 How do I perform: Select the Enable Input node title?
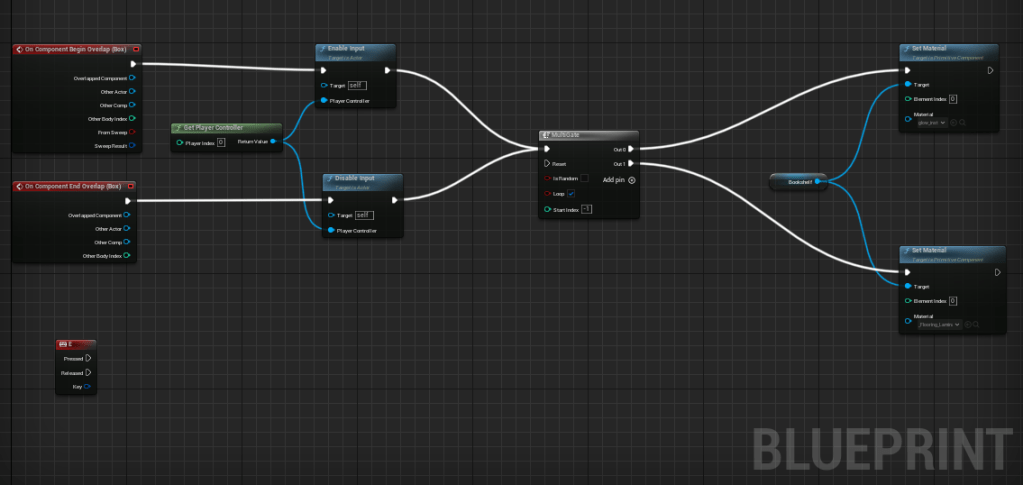pyautogui.click(x=355, y=49)
